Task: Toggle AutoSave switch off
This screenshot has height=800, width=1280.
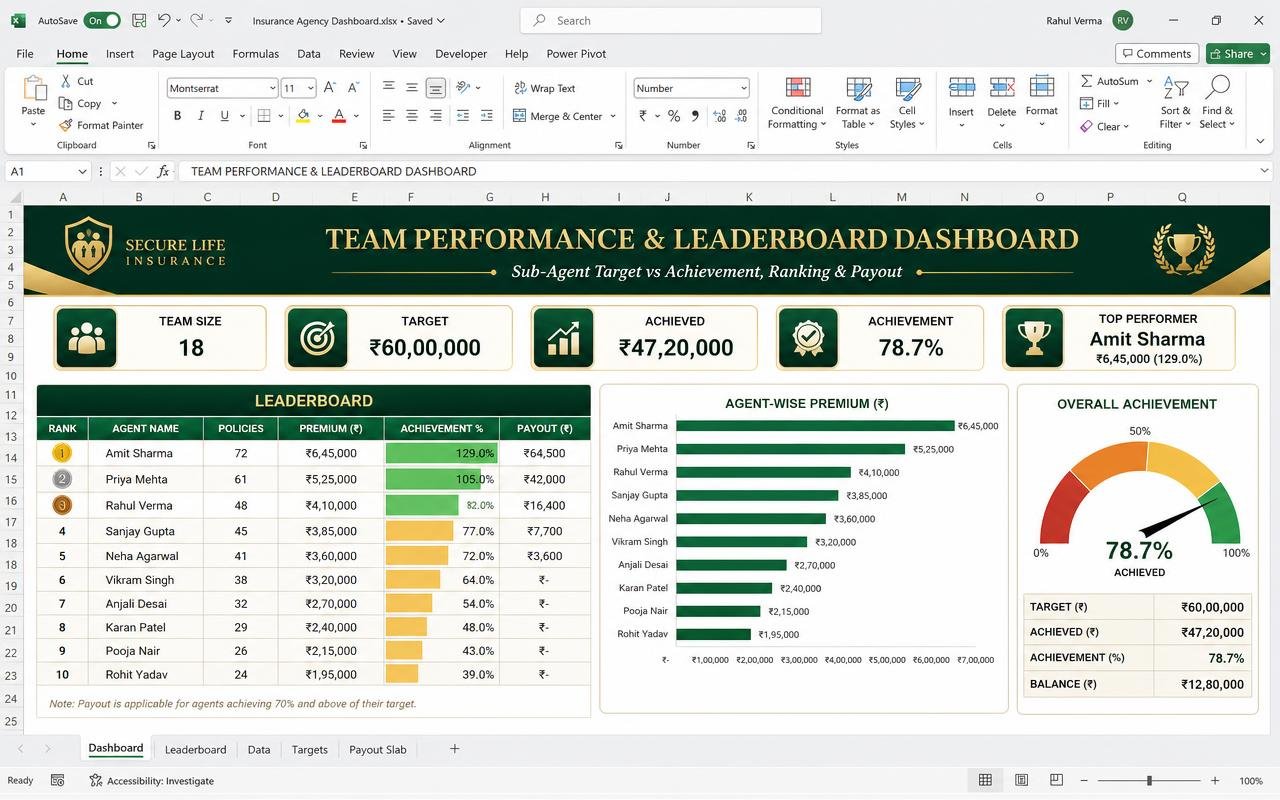Action: click(x=102, y=20)
